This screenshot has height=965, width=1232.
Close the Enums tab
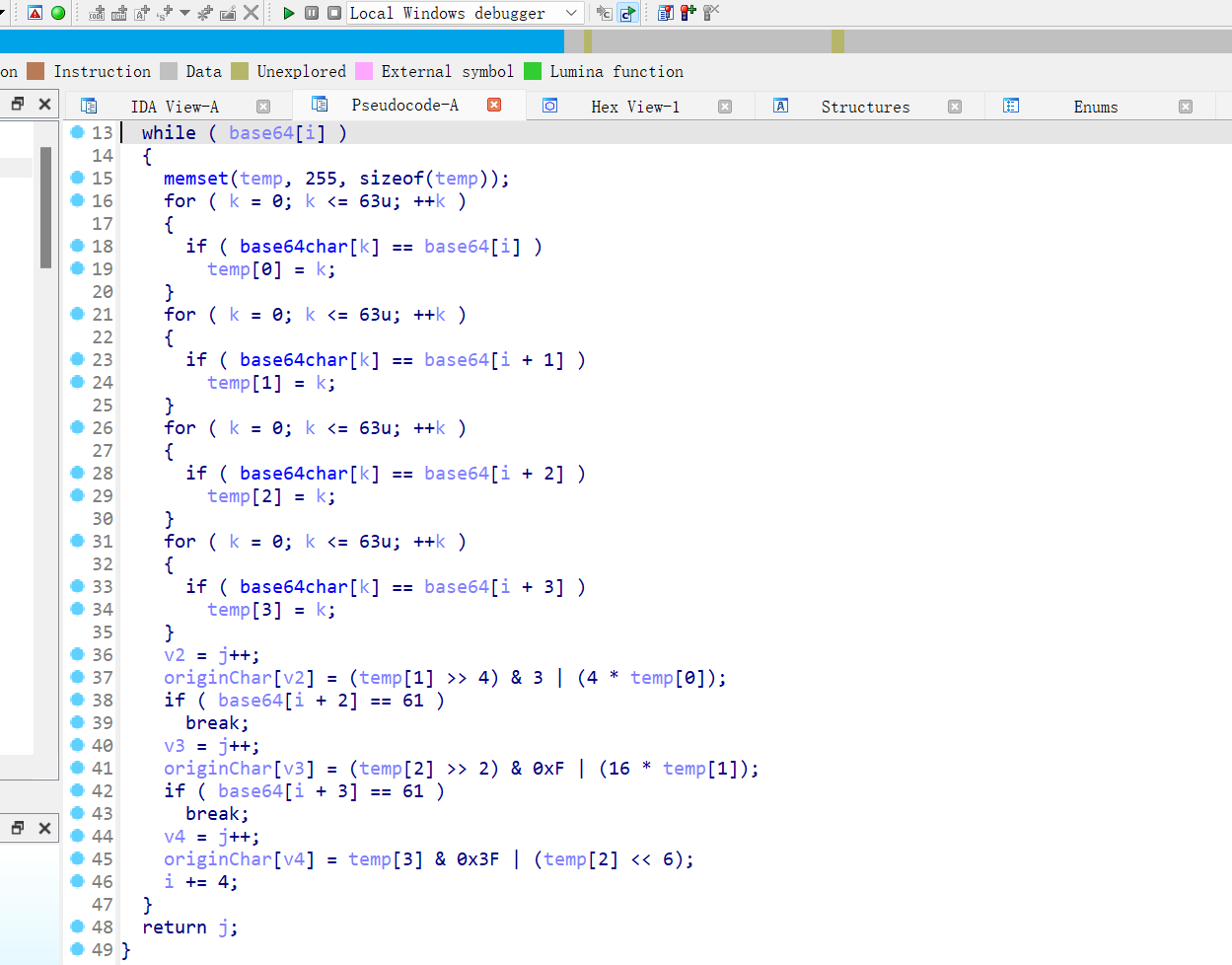[x=1186, y=107]
